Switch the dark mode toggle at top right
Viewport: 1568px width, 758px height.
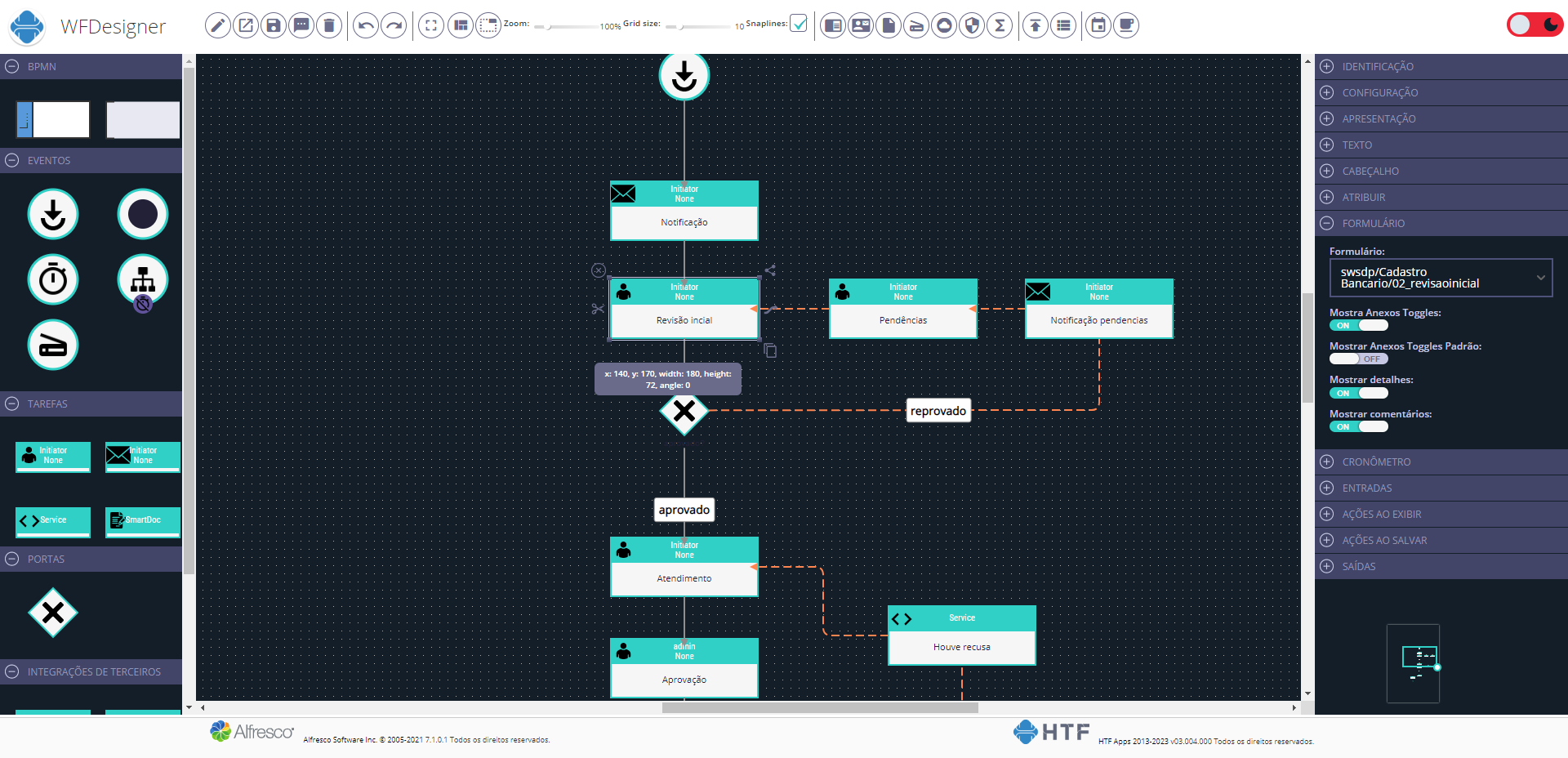coord(1534,25)
